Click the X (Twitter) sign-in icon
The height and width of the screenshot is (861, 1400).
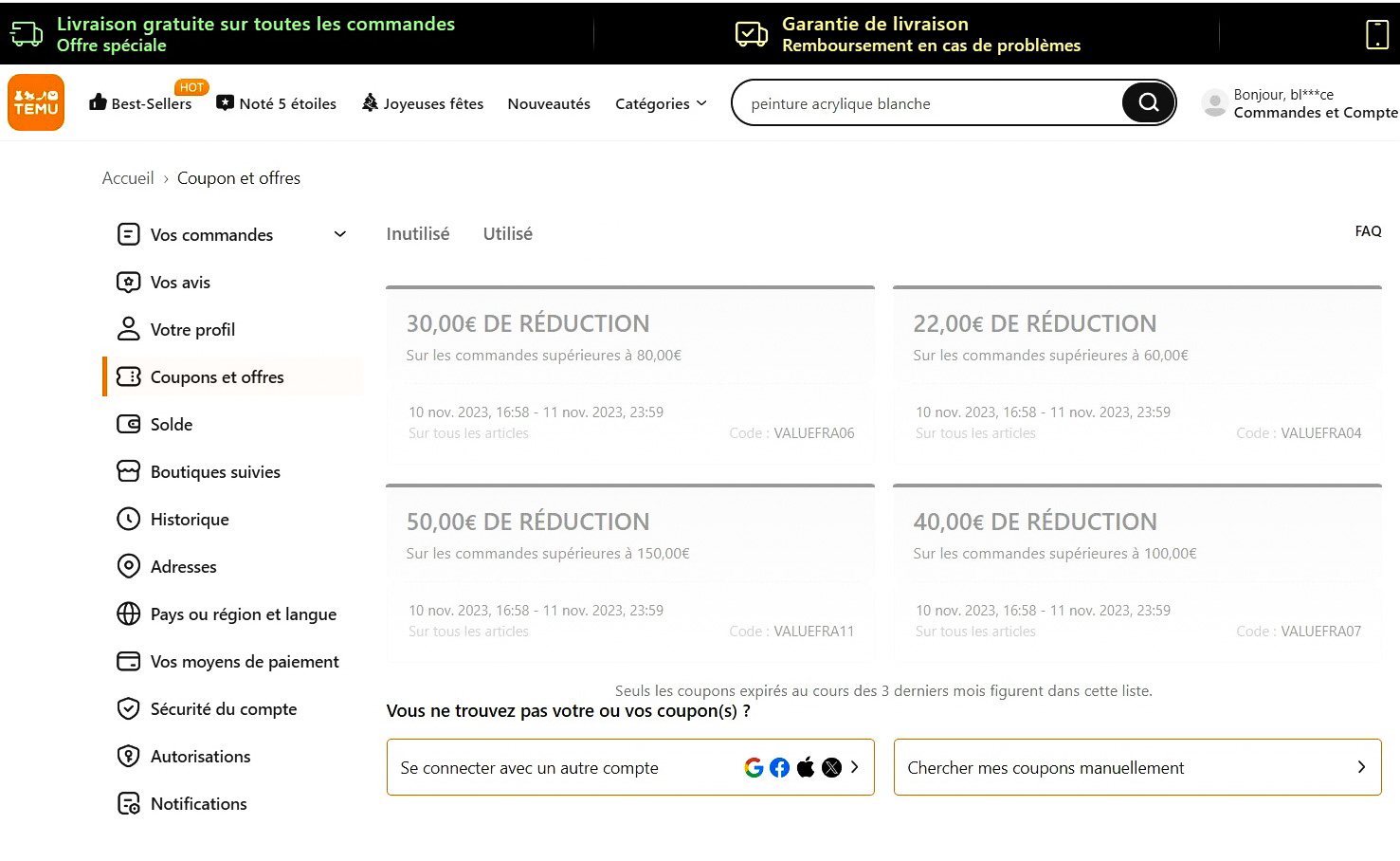[x=831, y=767]
